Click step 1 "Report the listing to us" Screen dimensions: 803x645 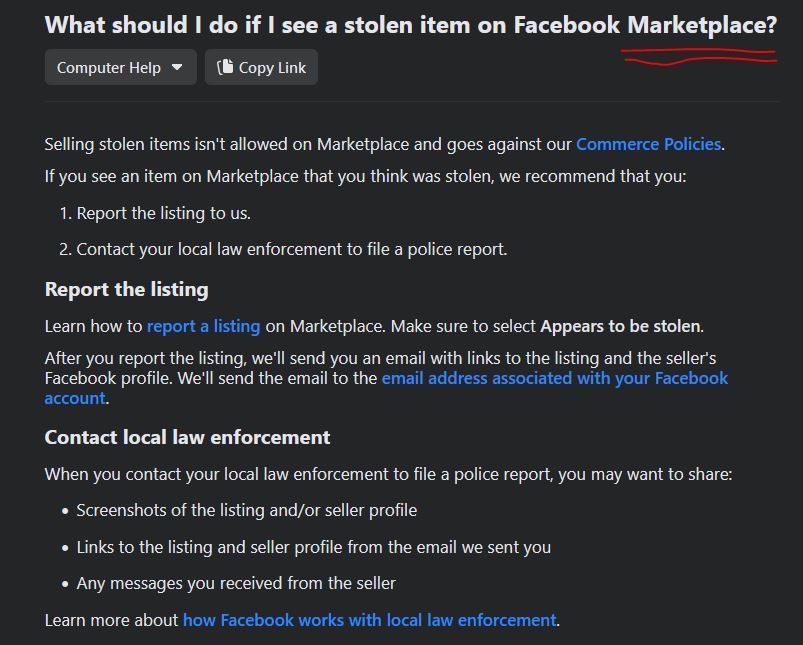[x=163, y=213]
